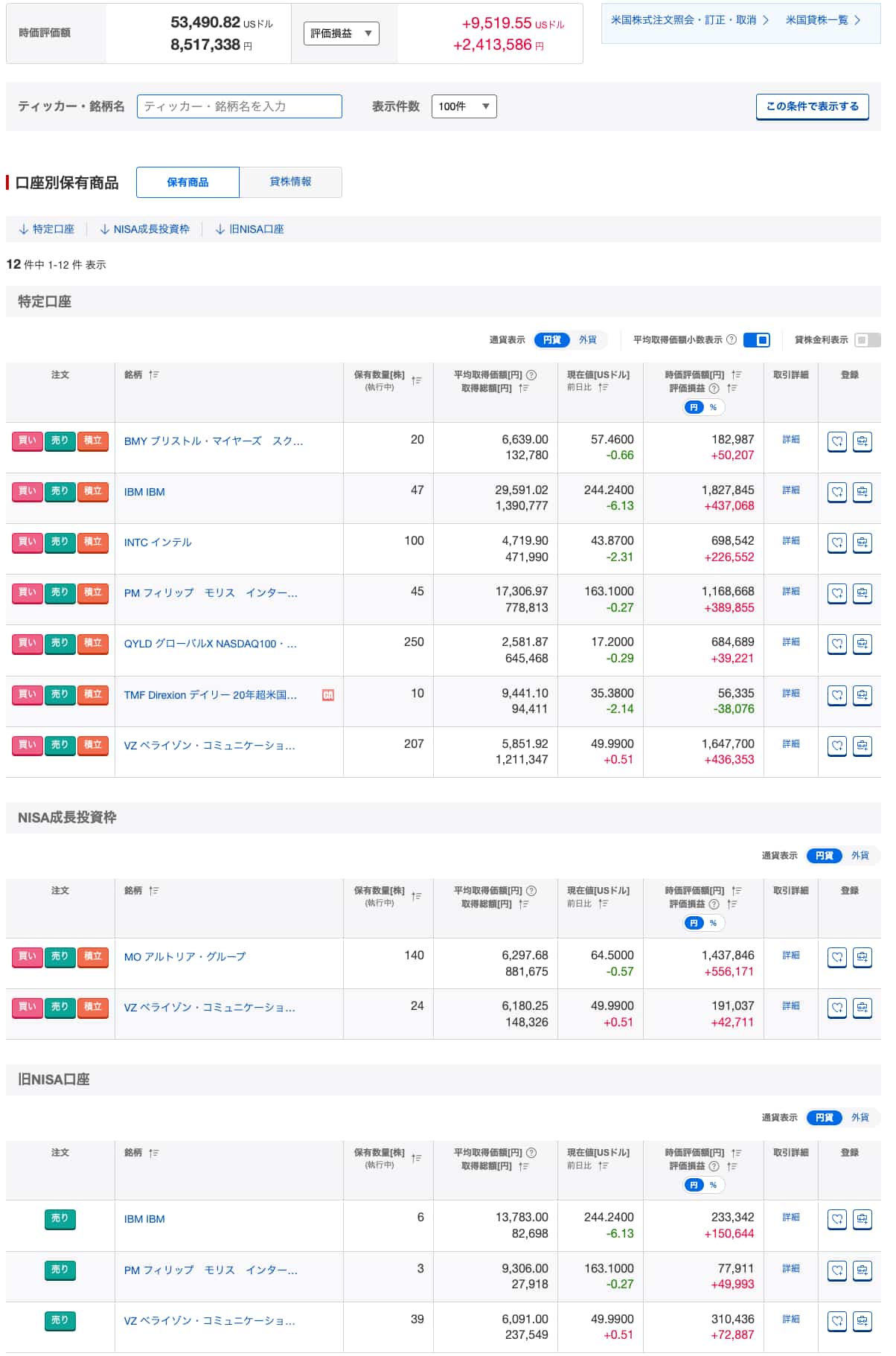
Task: Sort 特定口座 table by 銘柄 name
Action: (153, 375)
